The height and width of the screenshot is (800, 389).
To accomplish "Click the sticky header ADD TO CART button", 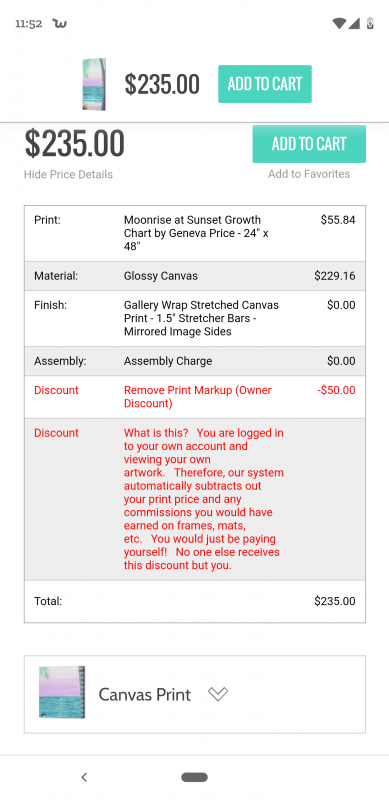I will point(265,84).
